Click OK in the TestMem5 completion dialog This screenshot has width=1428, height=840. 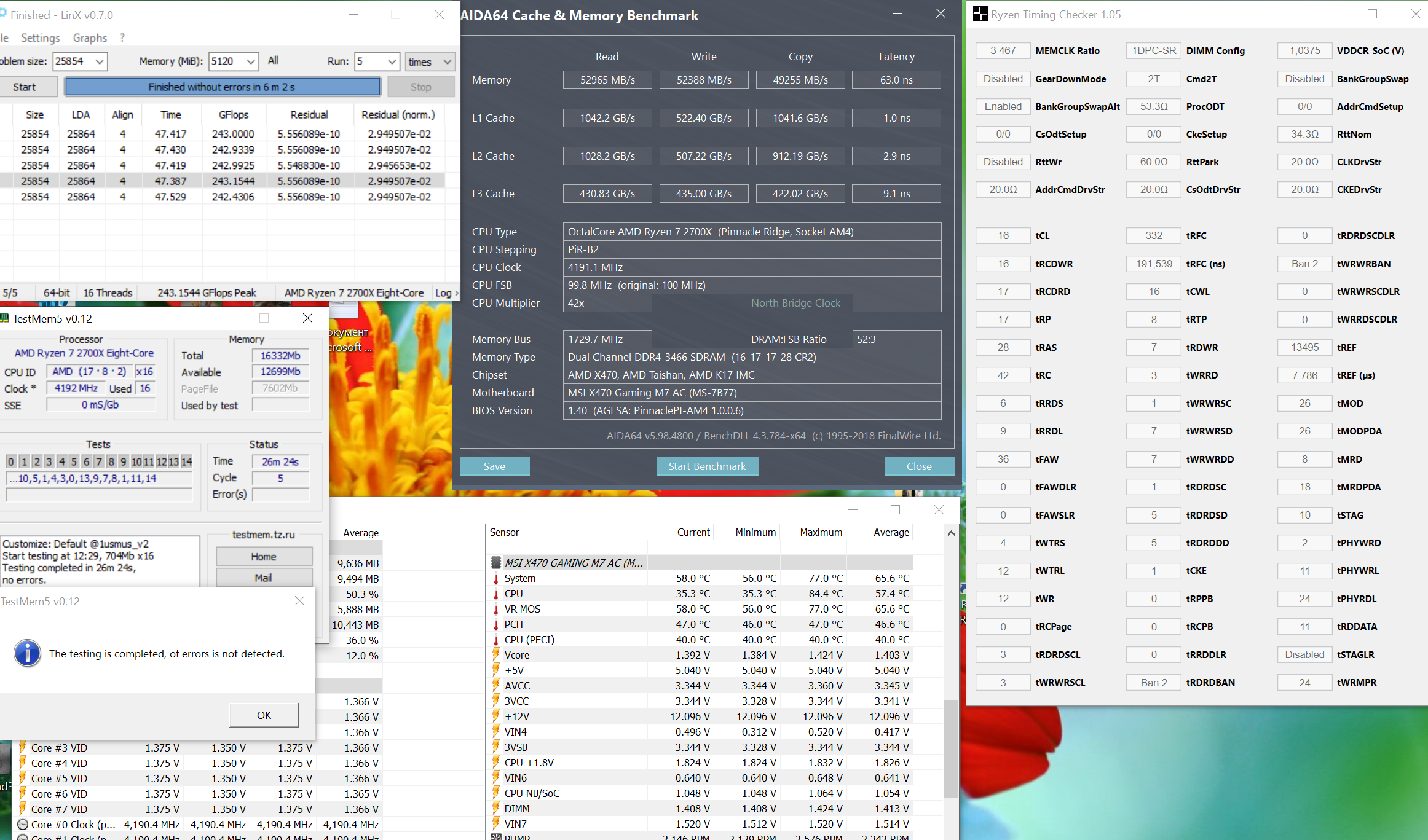(x=264, y=715)
